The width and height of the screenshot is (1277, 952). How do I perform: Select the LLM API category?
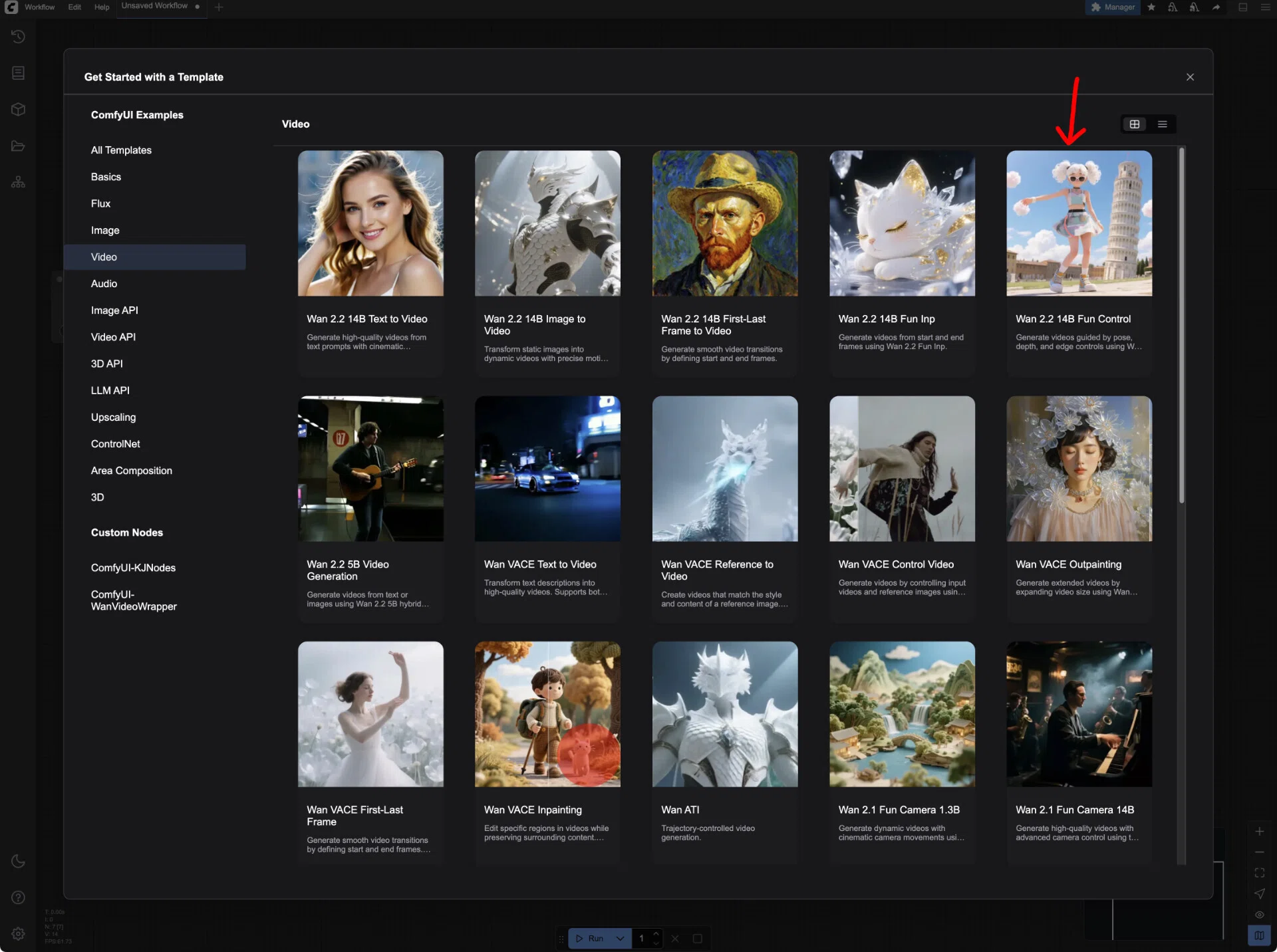pos(110,391)
